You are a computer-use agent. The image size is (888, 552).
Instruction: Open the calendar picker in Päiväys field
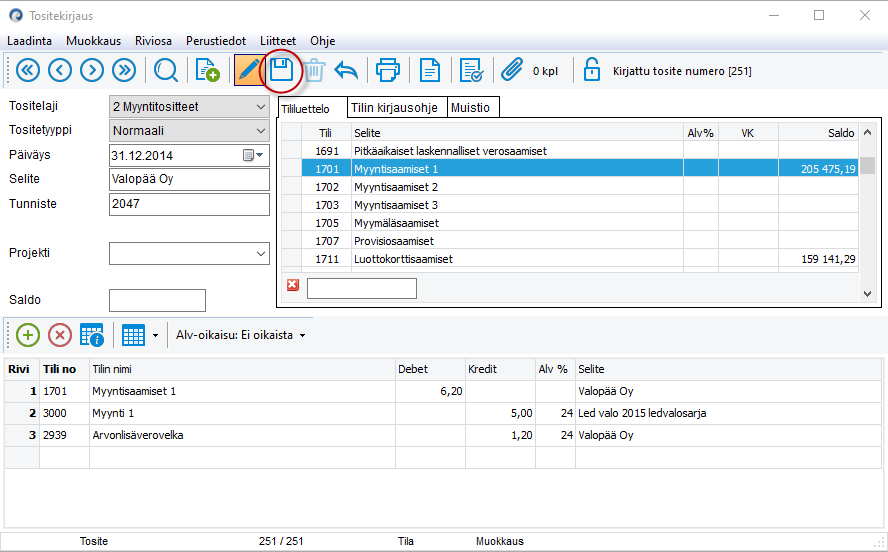coord(253,155)
